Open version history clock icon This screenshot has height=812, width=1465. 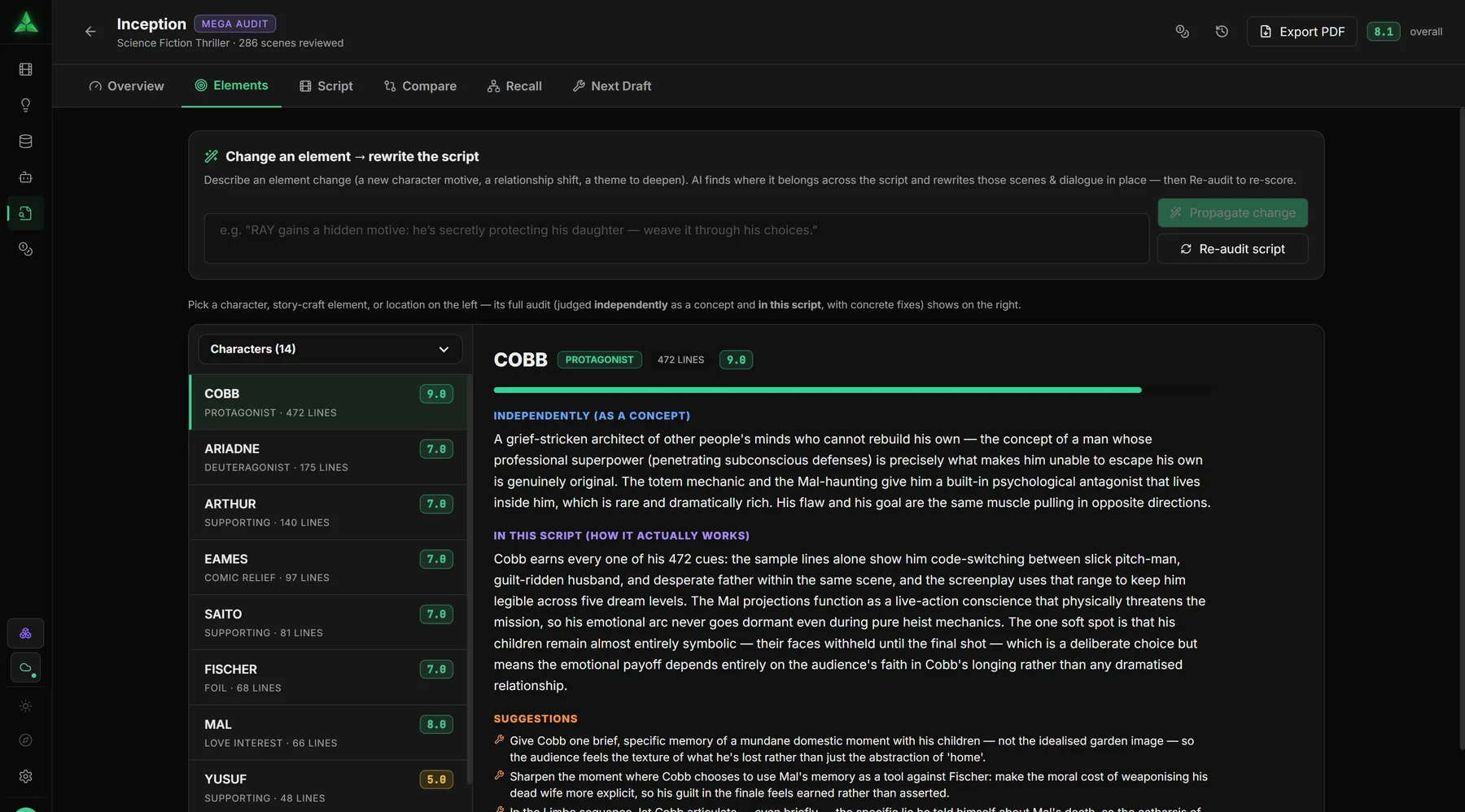coord(1222,32)
